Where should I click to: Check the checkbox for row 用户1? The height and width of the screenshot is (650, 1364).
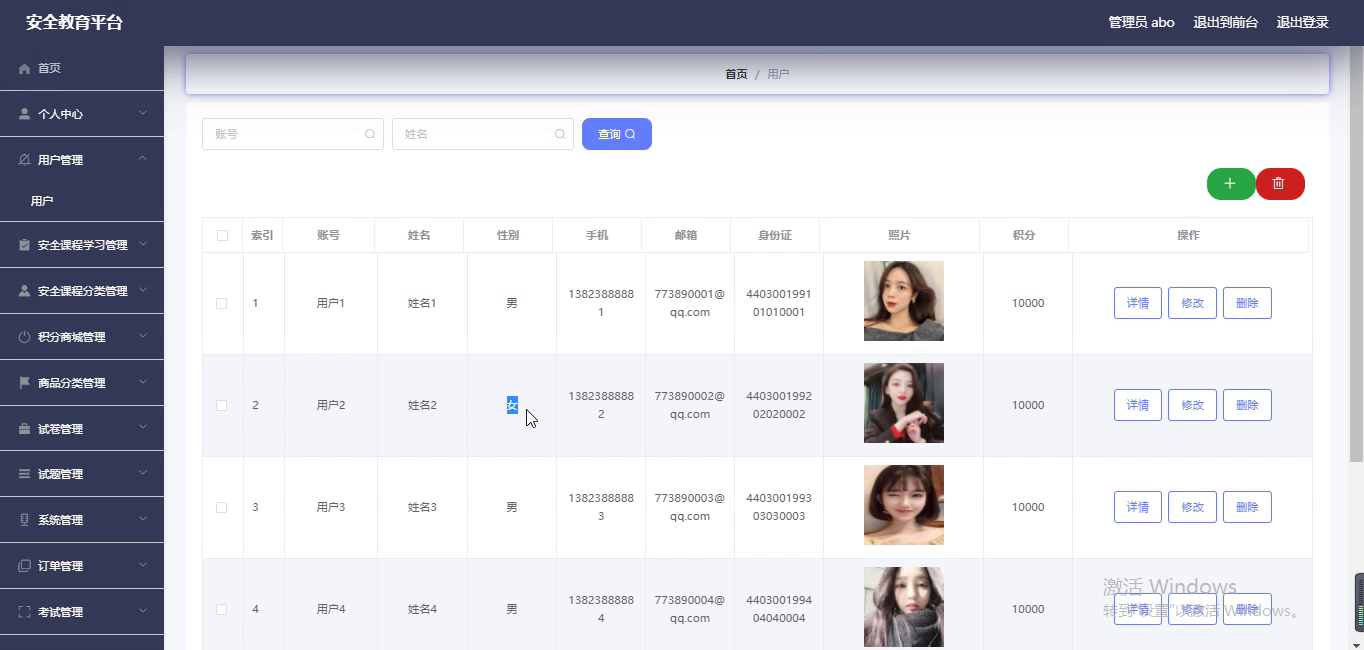pyautogui.click(x=222, y=303)
